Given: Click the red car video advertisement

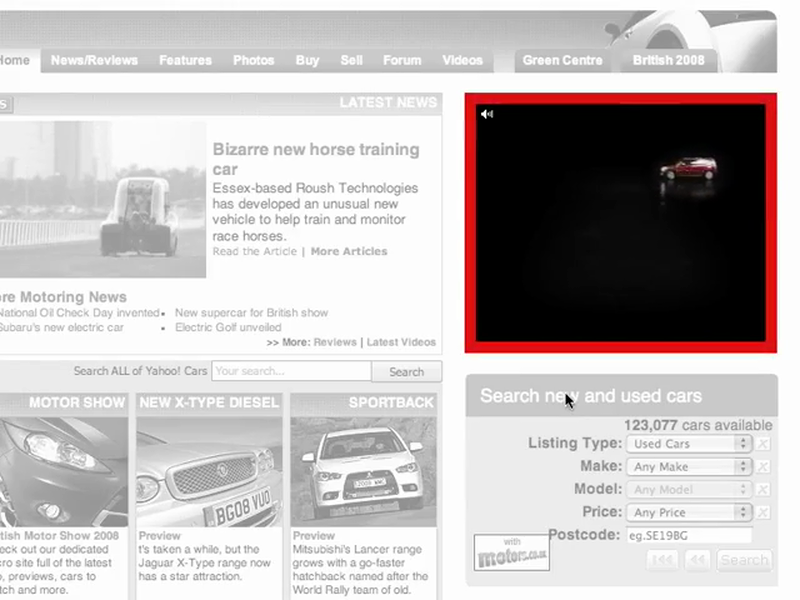Looking at the screenshot, I should coord(620,223).
